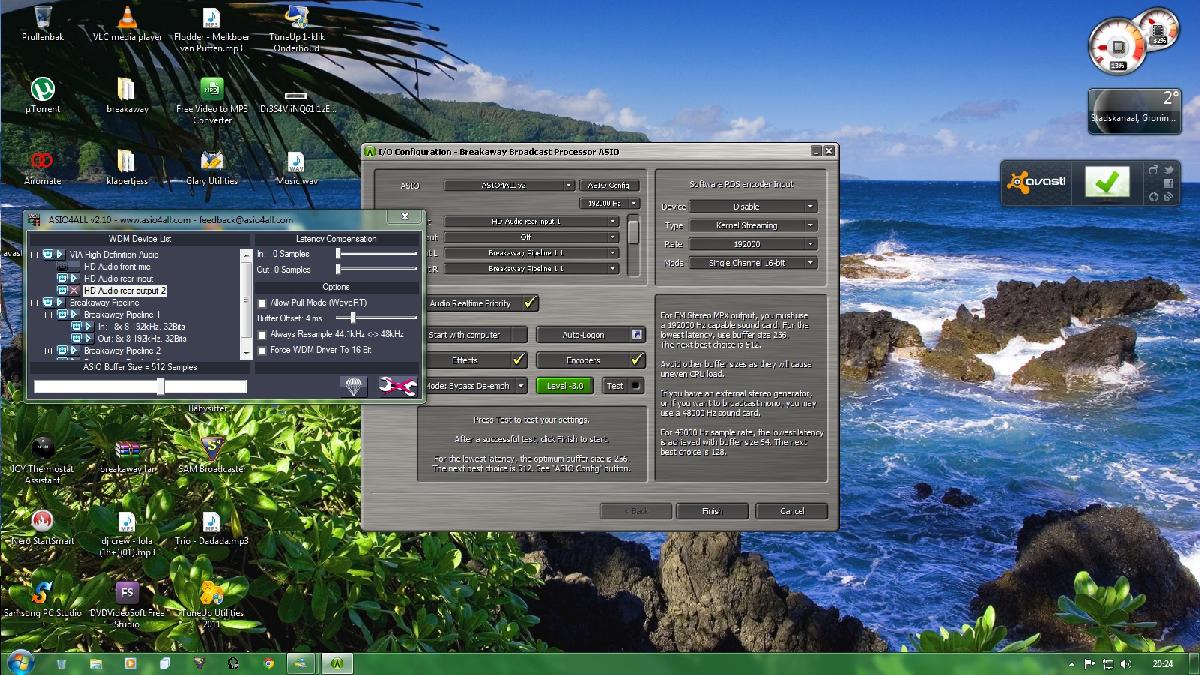Open the Single Channel 16-bit Mode dropdown

[752, 263]
